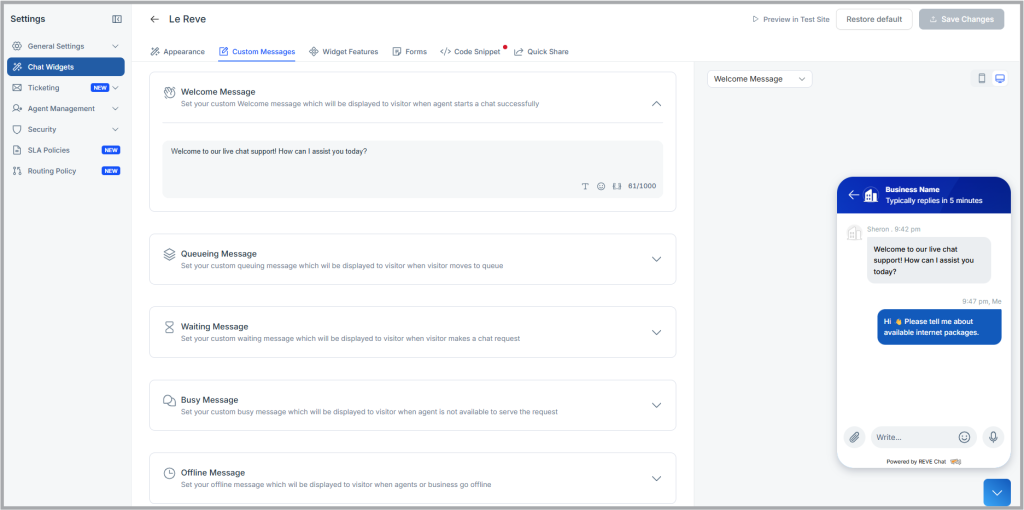The width and height of the screenshot is (1024, 510).
Task: Open emoji picker in chat widget input
Action: pos(964,437)
